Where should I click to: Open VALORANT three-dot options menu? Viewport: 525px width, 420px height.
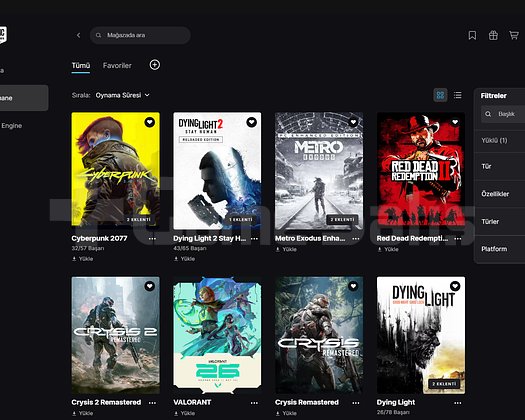pyautogui.click(x=254, y=403)
